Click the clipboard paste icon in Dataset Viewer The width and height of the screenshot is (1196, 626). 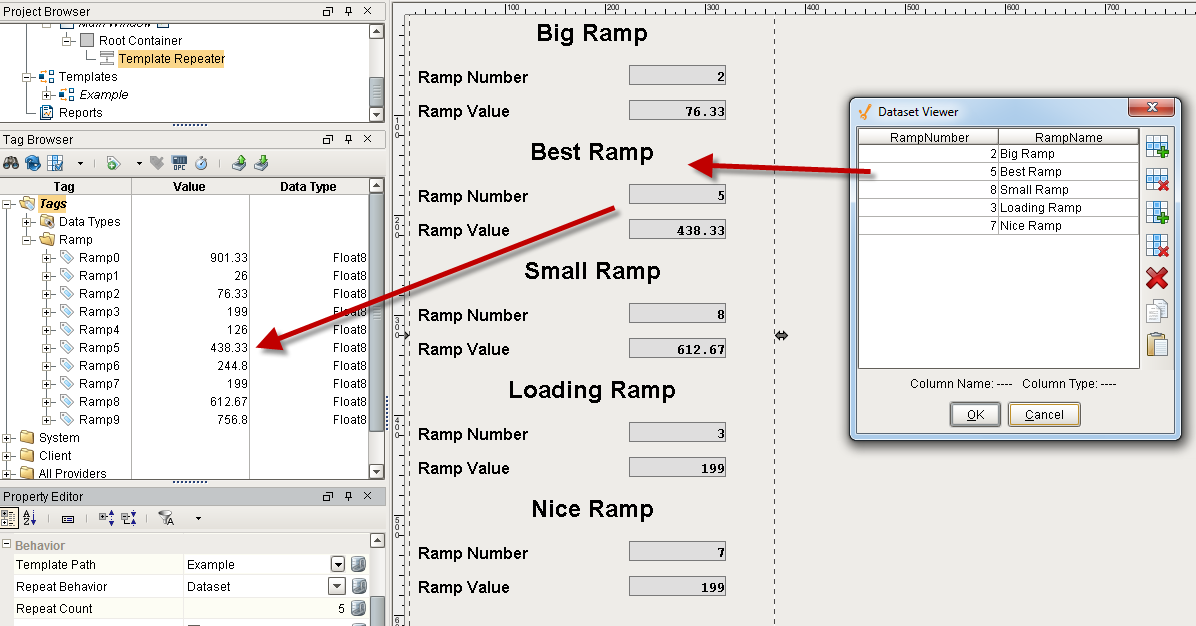tap(1157, 344)
